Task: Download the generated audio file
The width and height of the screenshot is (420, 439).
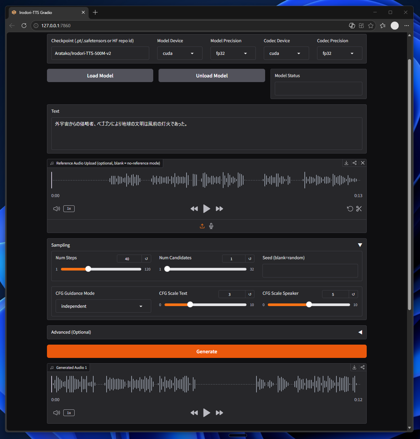Action: (354, 367)
